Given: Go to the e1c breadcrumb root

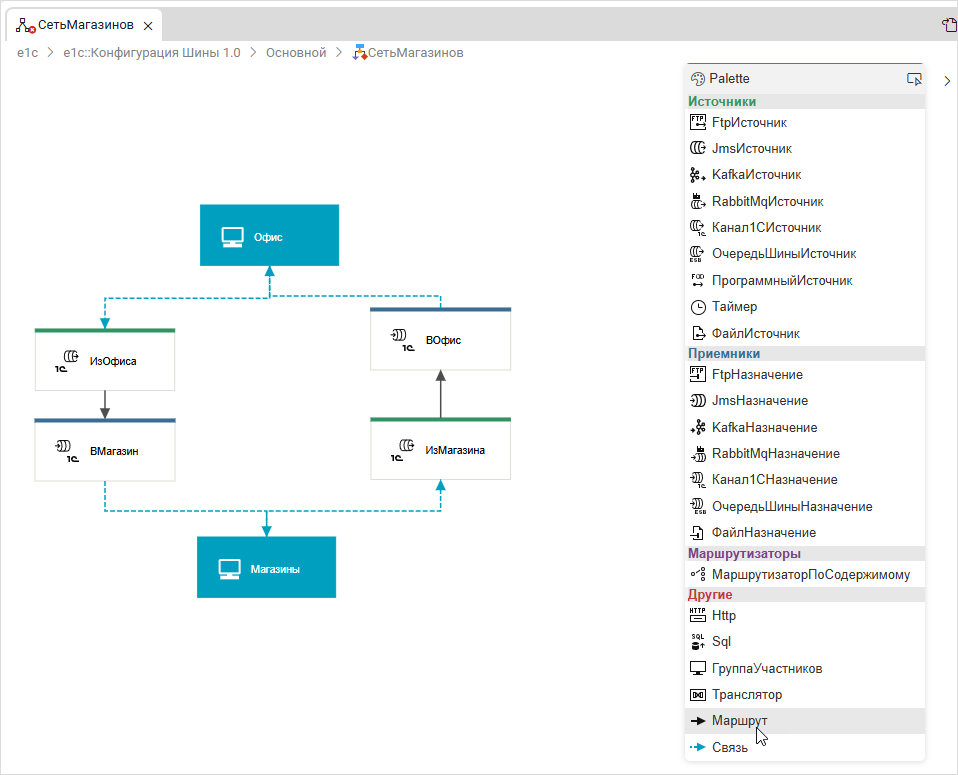Looking at the screenshot, I should point(27,52).
